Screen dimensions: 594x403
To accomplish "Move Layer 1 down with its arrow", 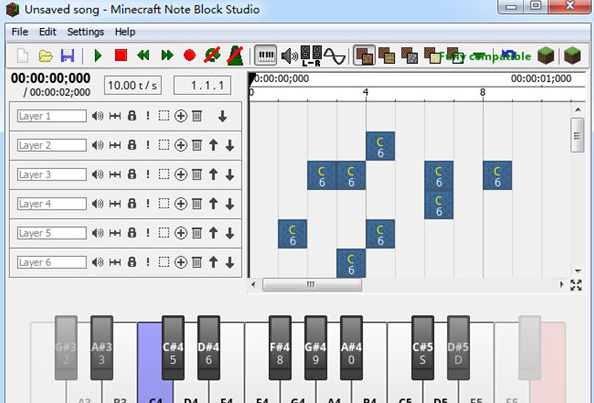I will 222,116.
